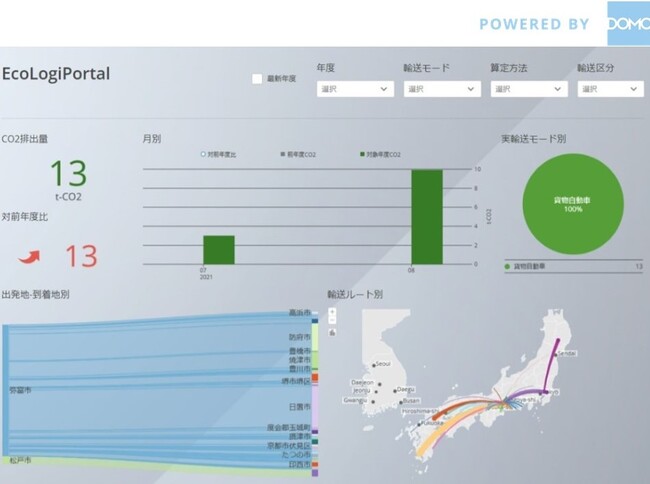Open the 輸送モード dropdown
This screenshot has height=484, width=650.
click(x=442, y=89)
